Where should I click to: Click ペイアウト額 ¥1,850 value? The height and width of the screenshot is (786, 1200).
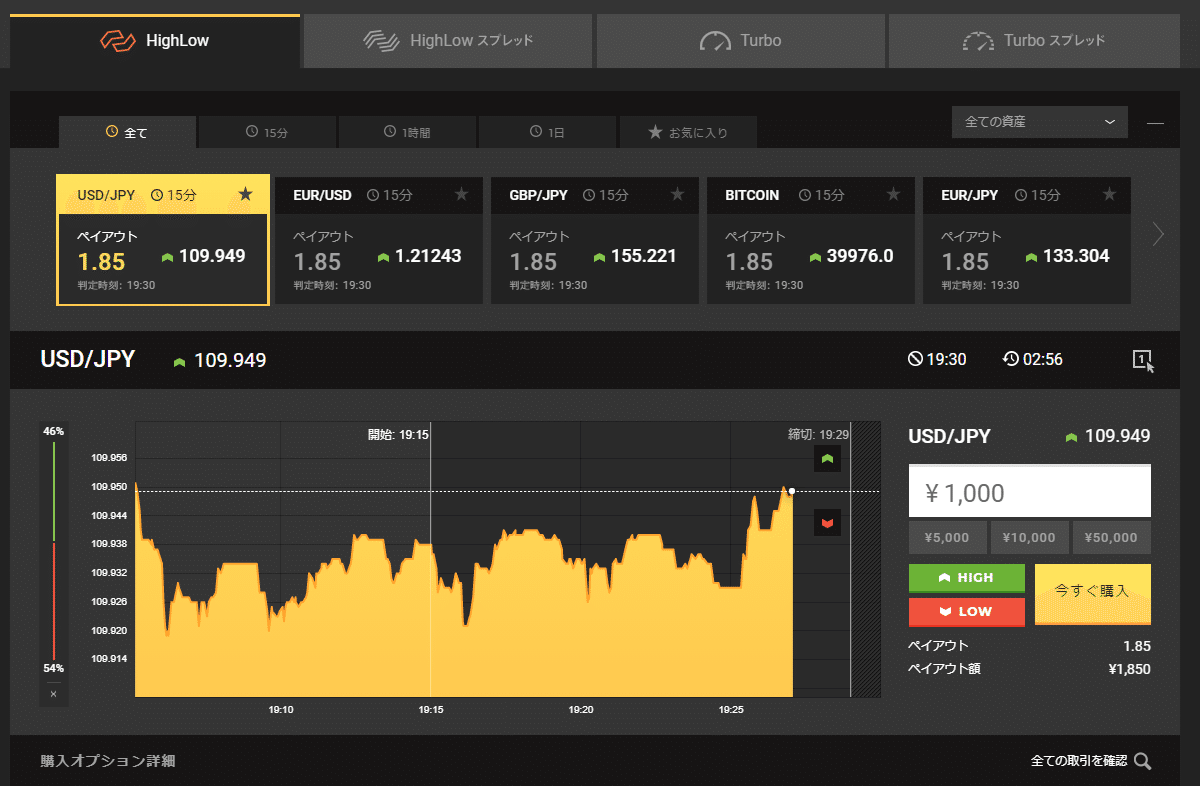tap(1130, 668)
